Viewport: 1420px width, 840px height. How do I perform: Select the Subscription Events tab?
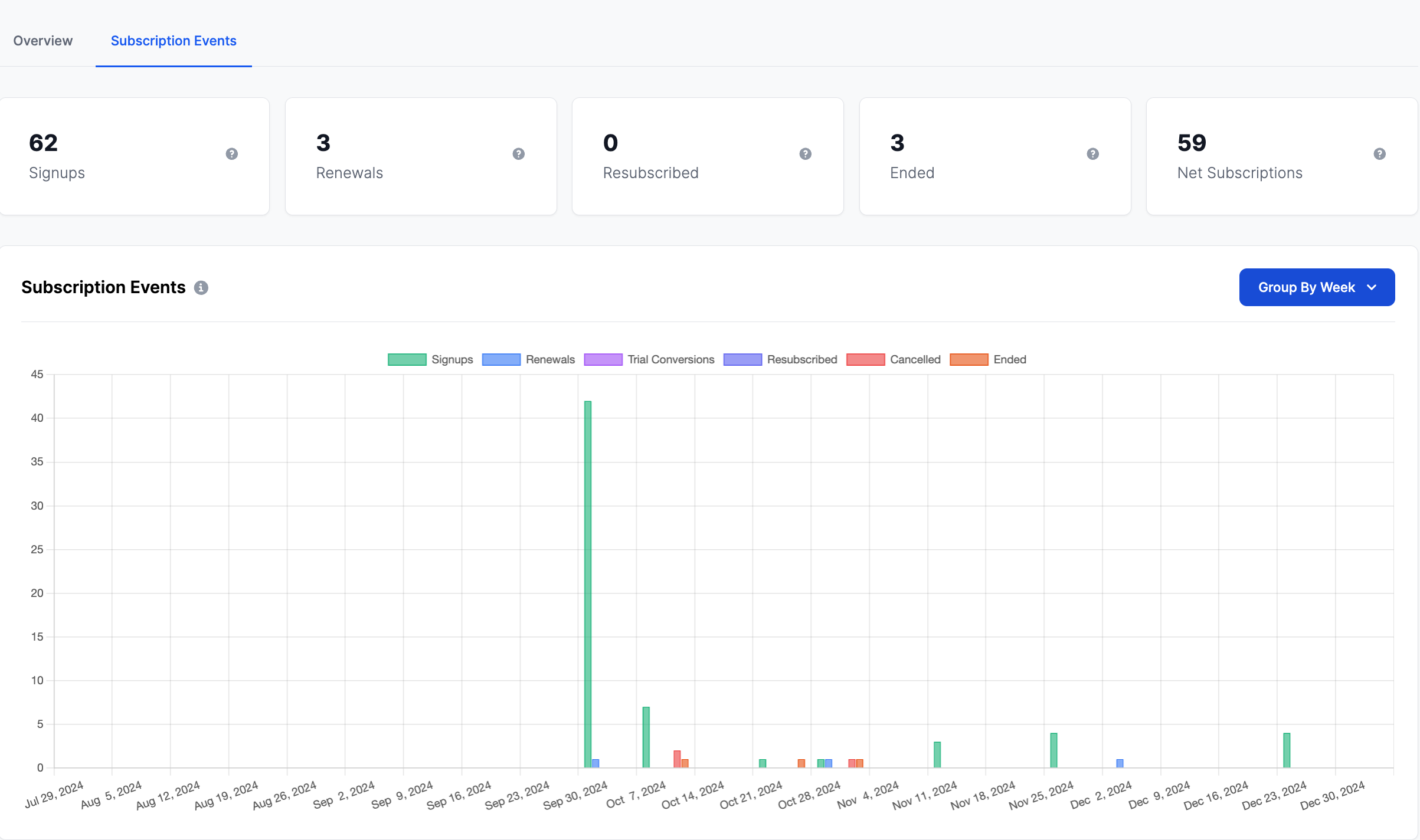[x=173, y=41]
